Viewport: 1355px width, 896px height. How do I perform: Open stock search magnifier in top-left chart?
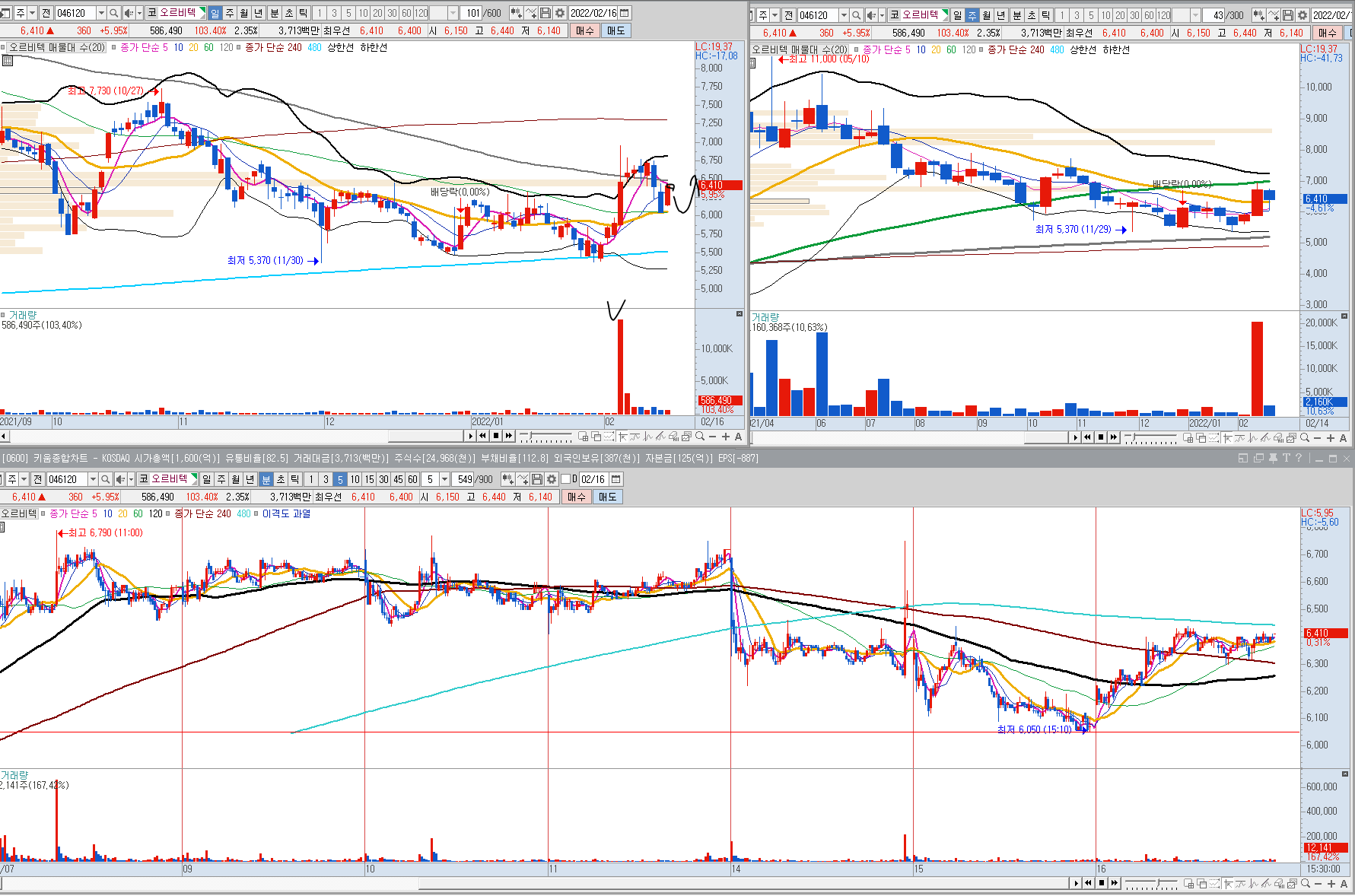click(x=113, y=13)
